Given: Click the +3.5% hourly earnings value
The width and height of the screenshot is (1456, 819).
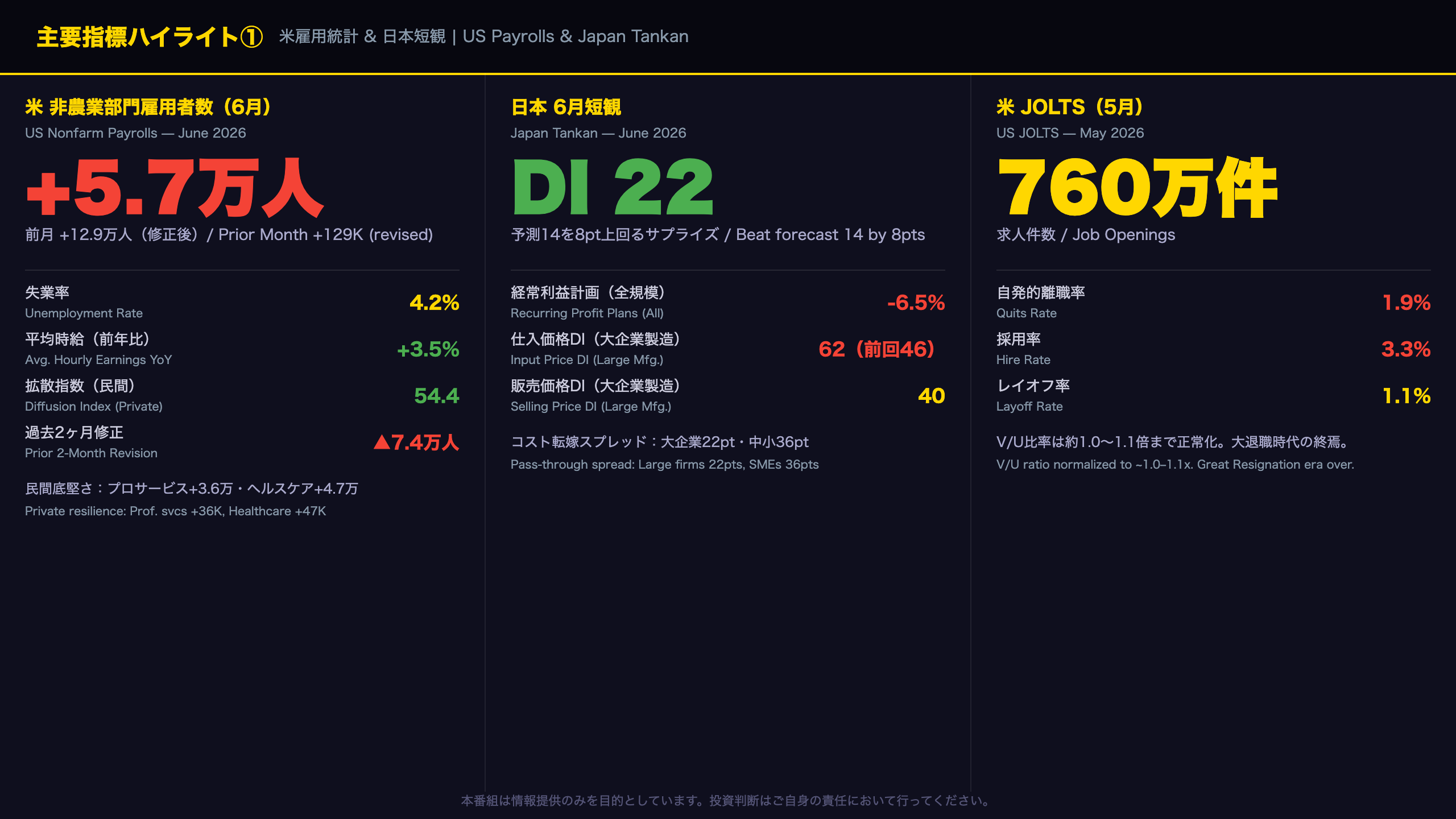Looking at the screenshot, I should [428, 349].
